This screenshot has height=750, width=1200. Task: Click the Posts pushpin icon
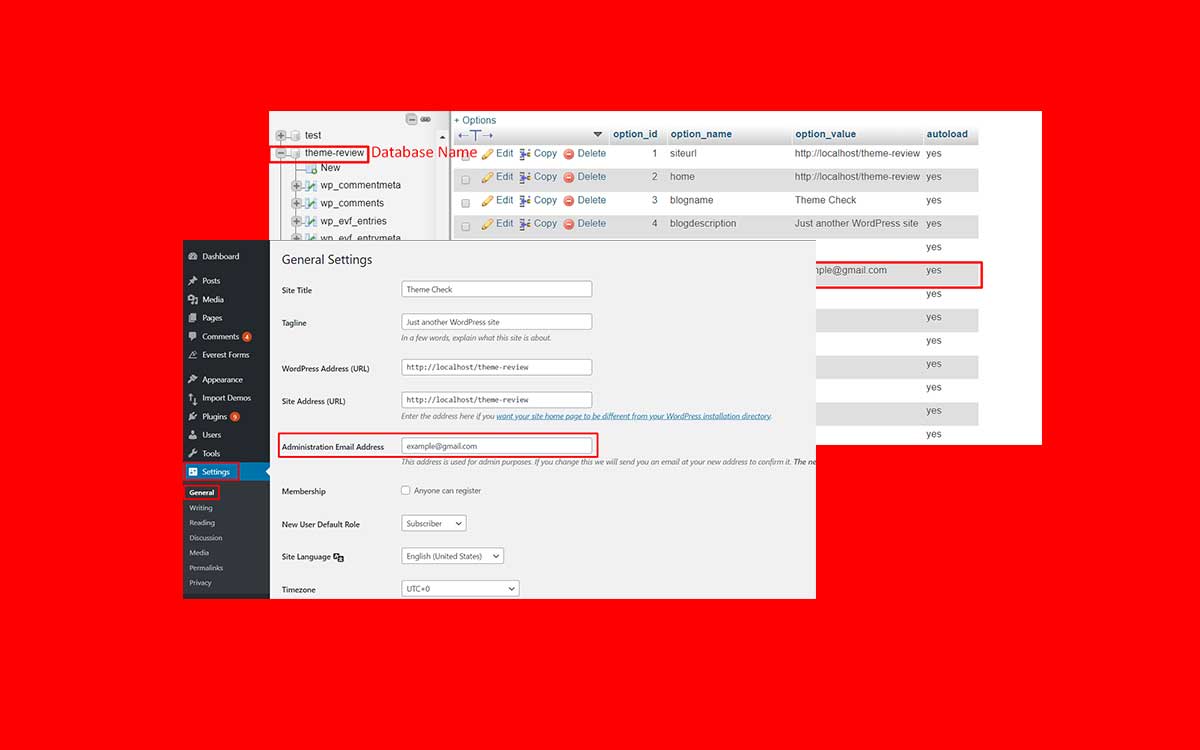pyautogui.click(x=192, y=281)
